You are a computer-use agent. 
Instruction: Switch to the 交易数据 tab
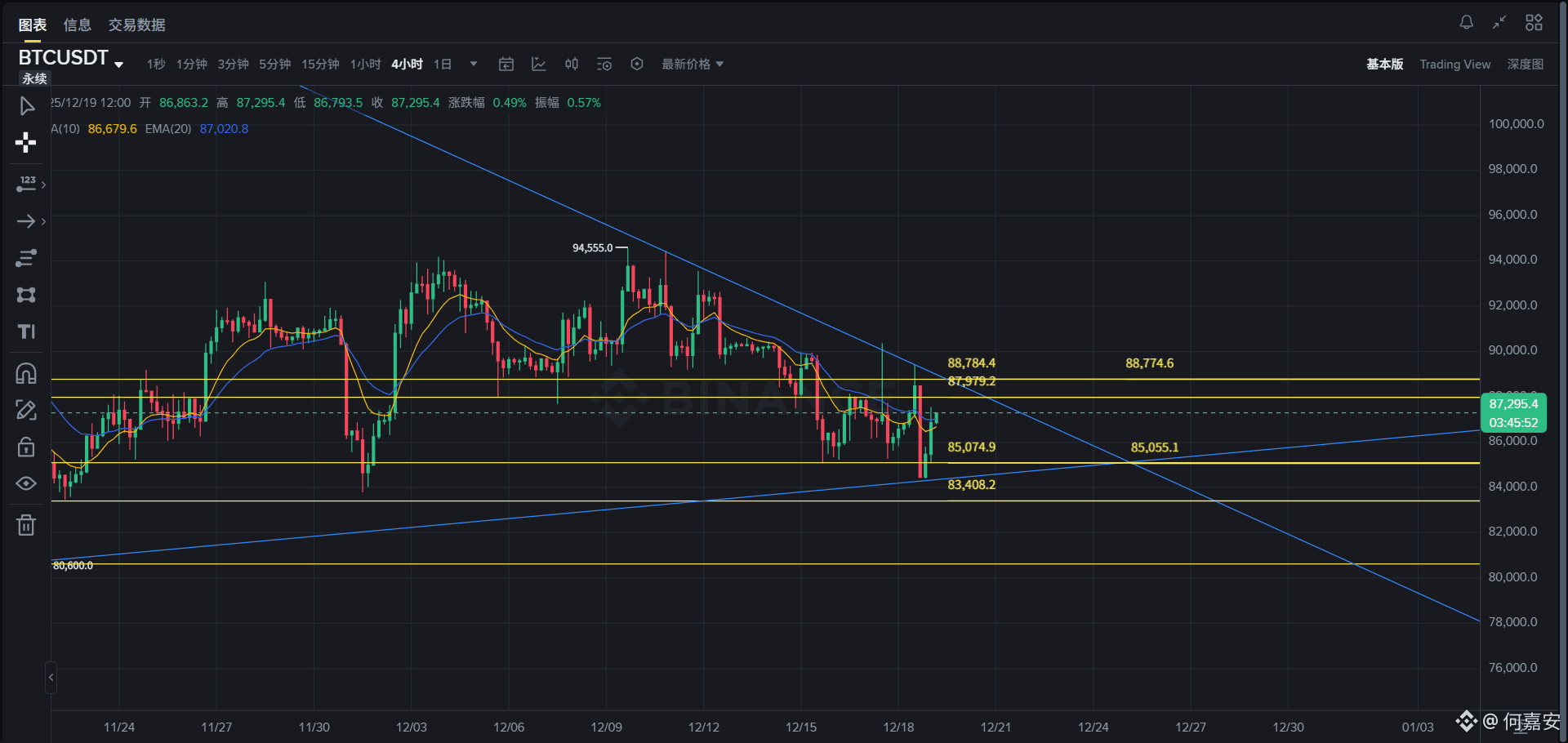[136, 25]
